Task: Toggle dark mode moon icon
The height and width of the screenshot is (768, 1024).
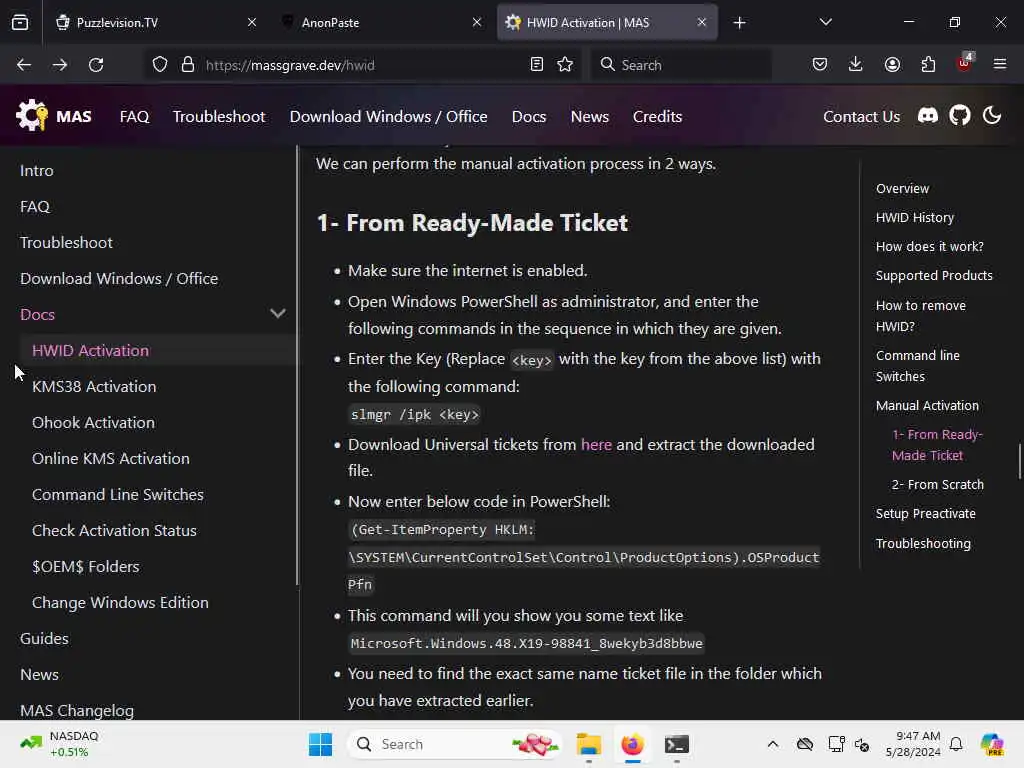Action: tap(992, 116)
